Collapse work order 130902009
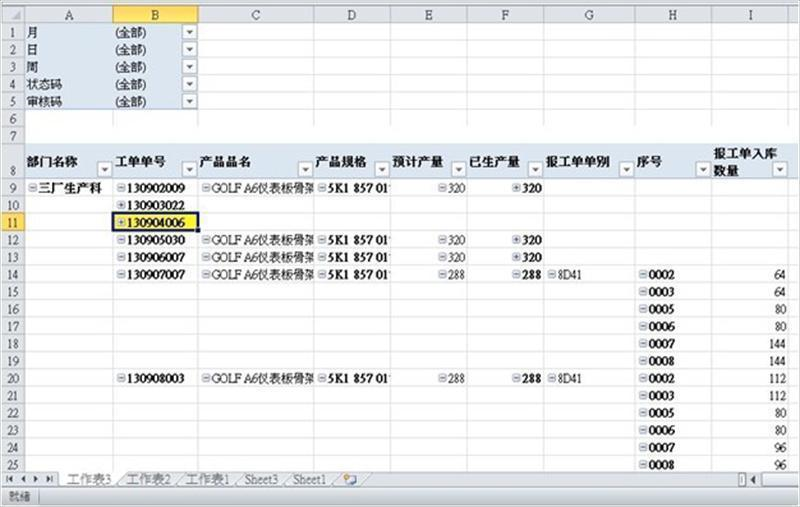The image size is (800, 507). click(121, 188)
